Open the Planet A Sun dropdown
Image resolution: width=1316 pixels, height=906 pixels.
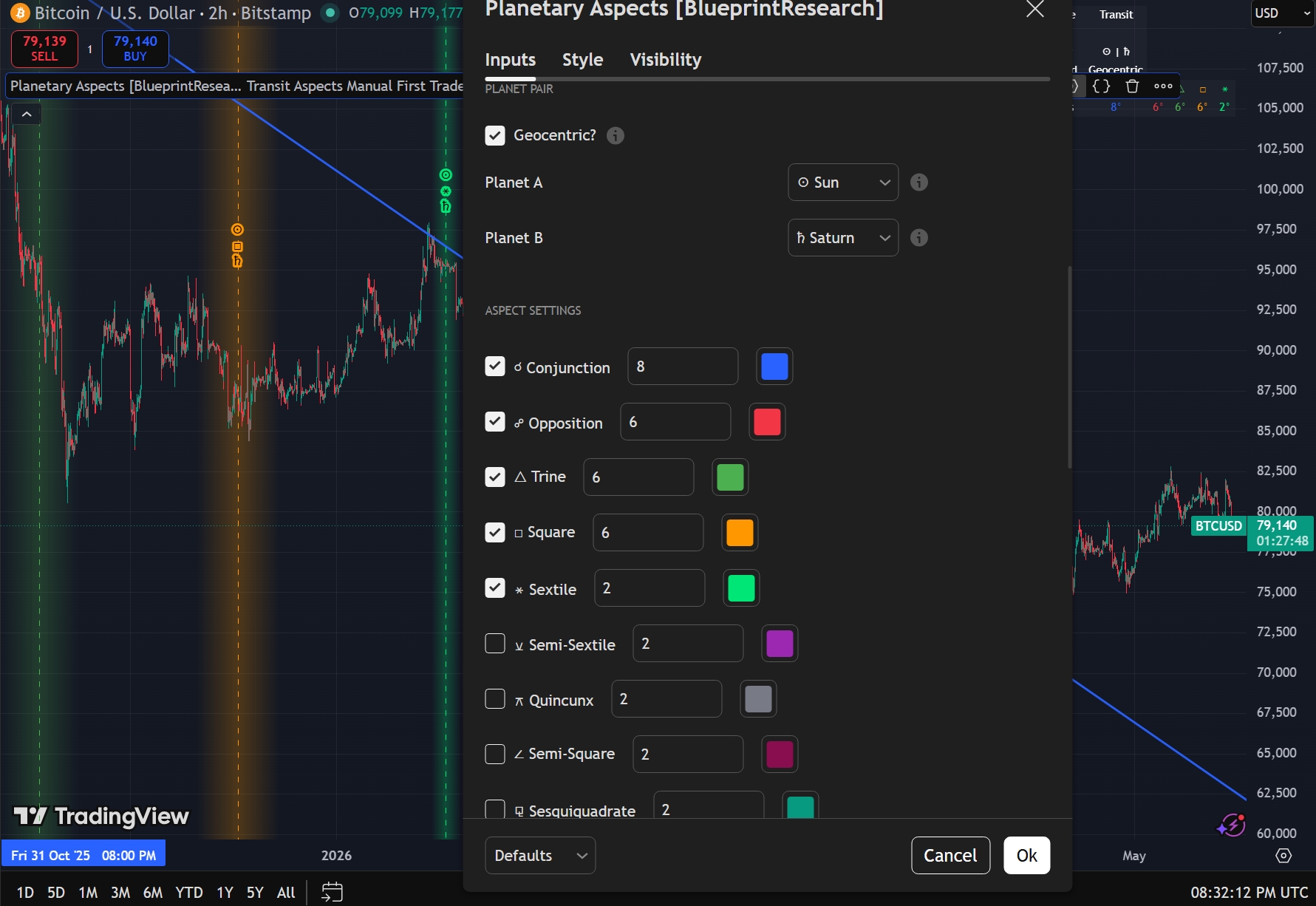843,182
